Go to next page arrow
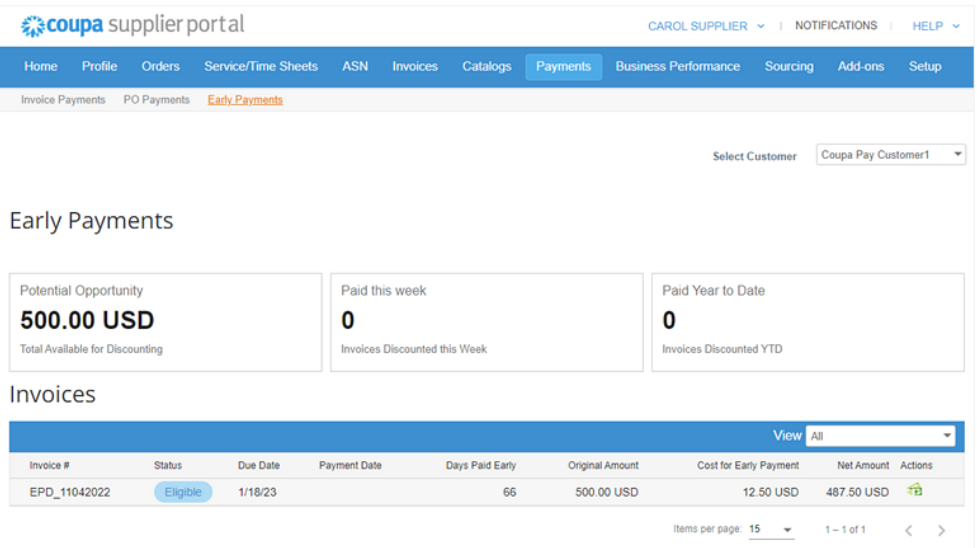 coord(941,530)
